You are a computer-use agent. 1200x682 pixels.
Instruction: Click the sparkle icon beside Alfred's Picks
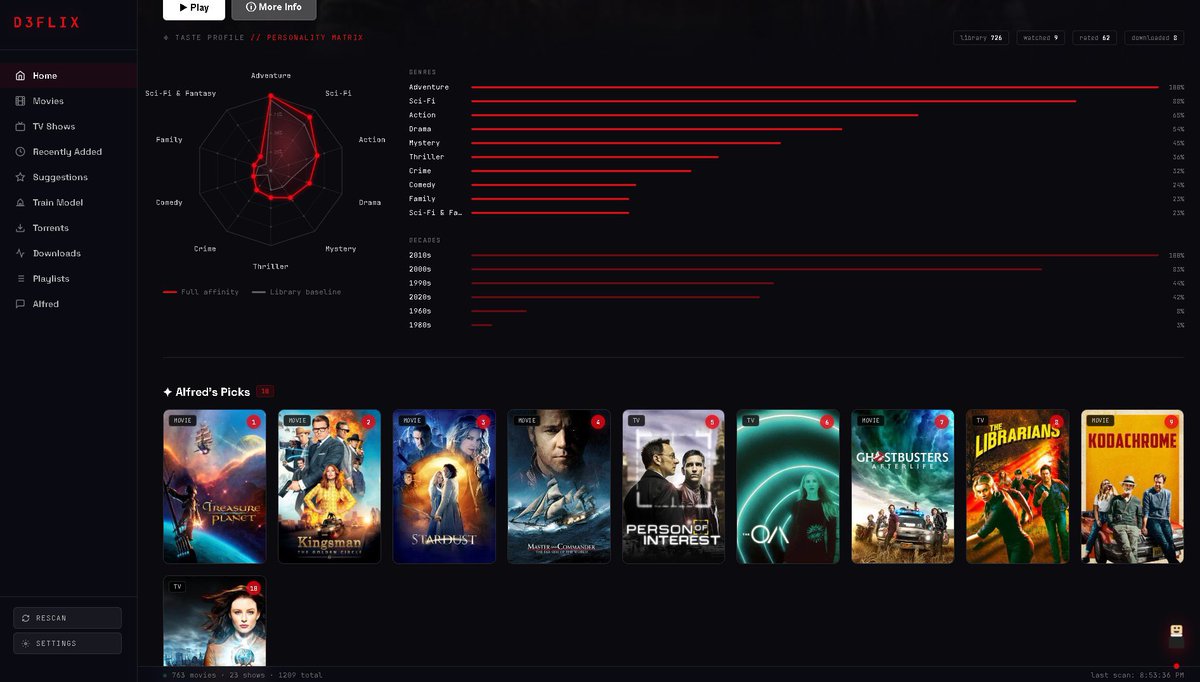tap(168, 392)
